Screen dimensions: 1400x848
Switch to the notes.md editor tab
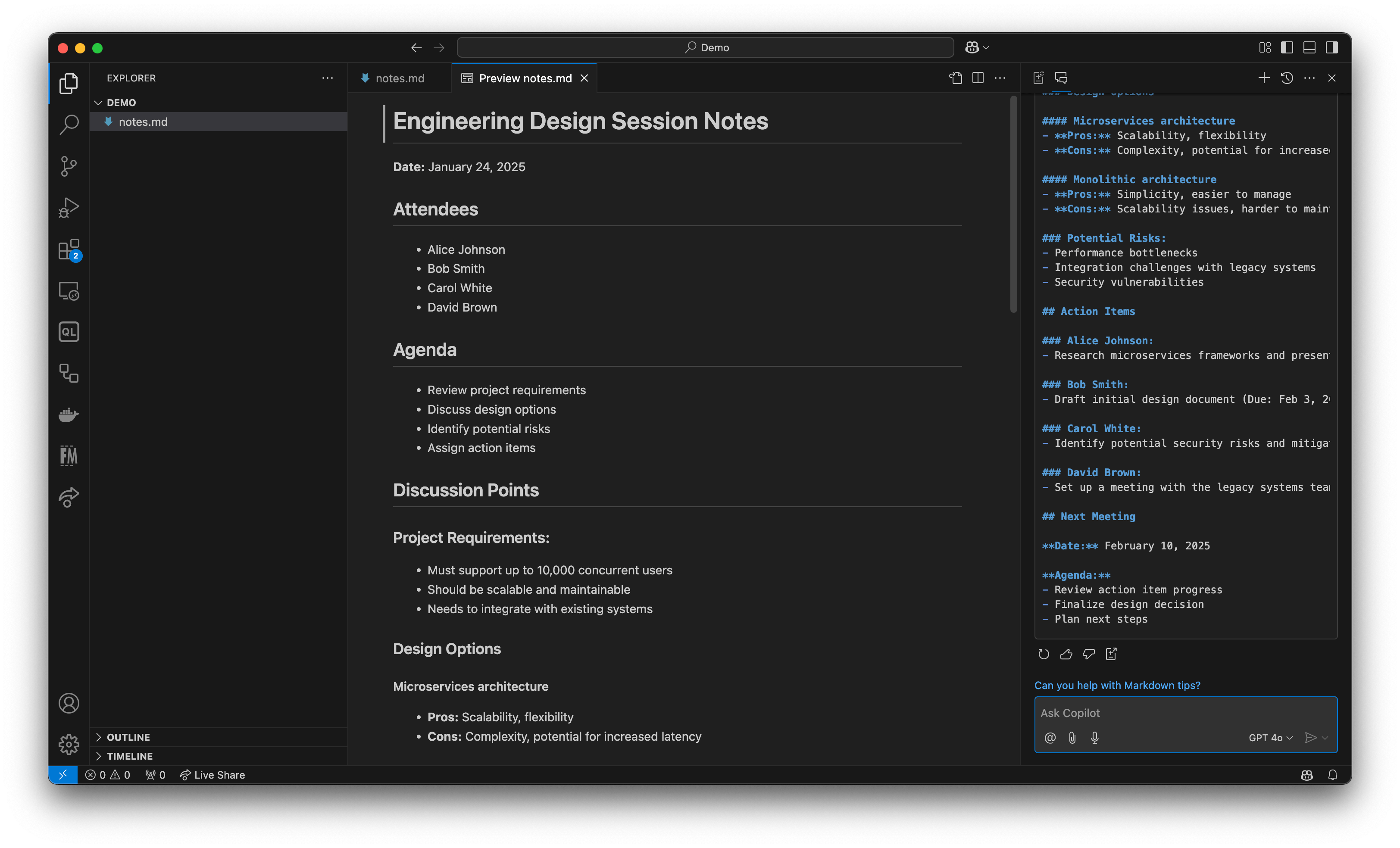click(400, 78)
